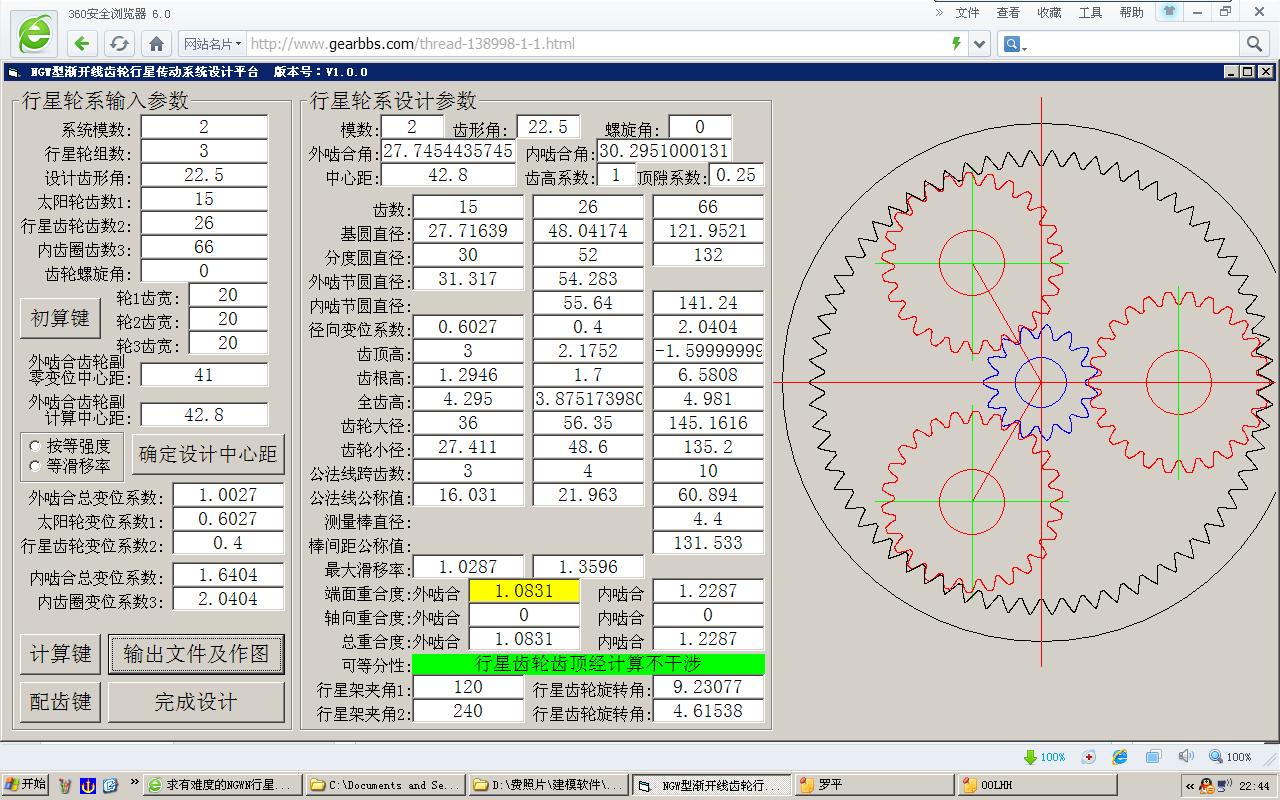
Task: Open the browser home page icon
Action: pos(156,43)
